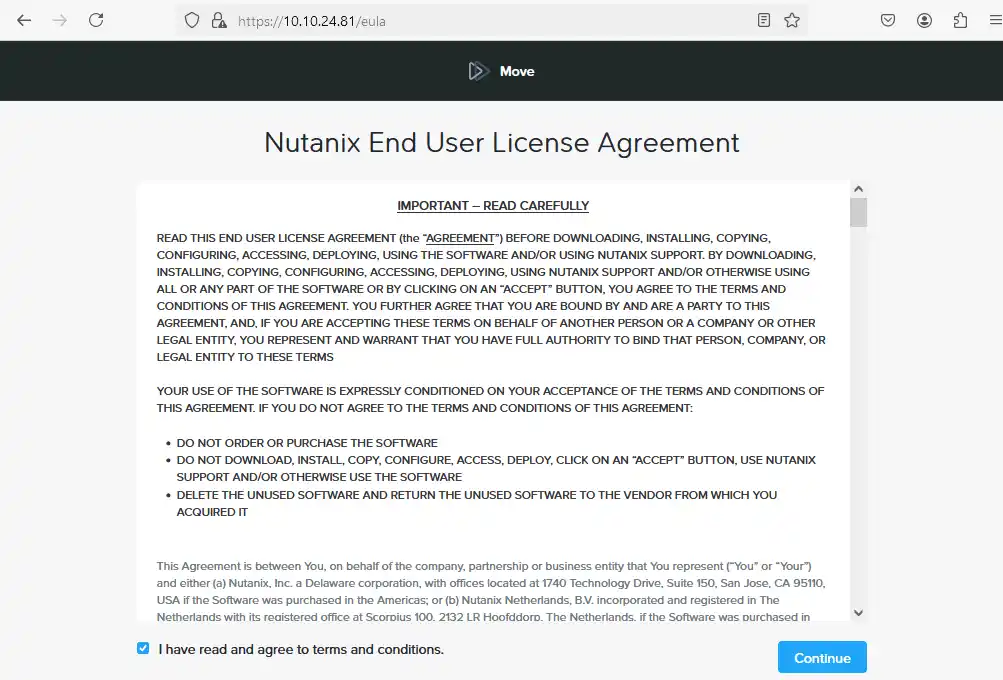Uncheck the agree to terms checkbox

point(143,649)
